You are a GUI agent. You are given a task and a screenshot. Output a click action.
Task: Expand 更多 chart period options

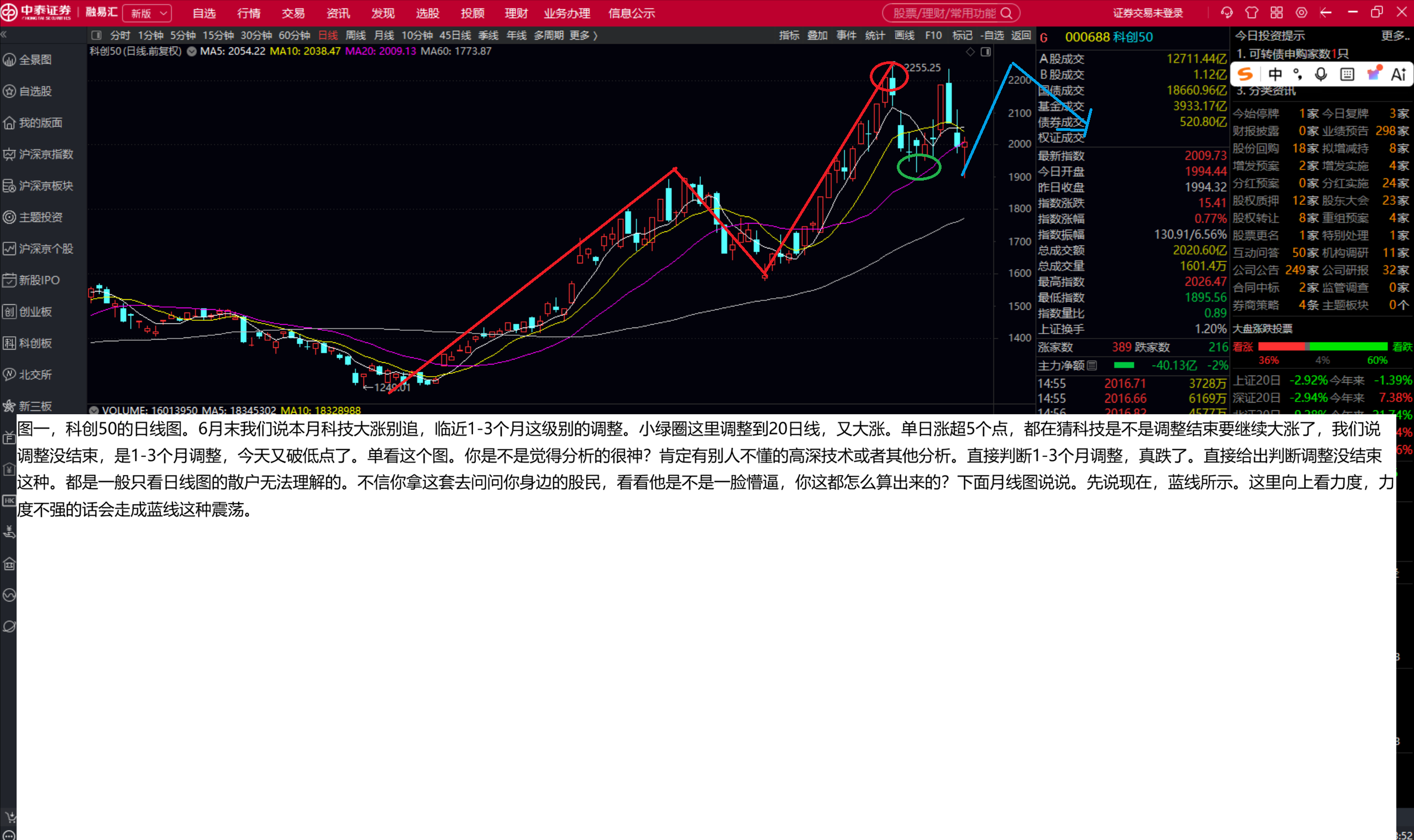[583, 35]
